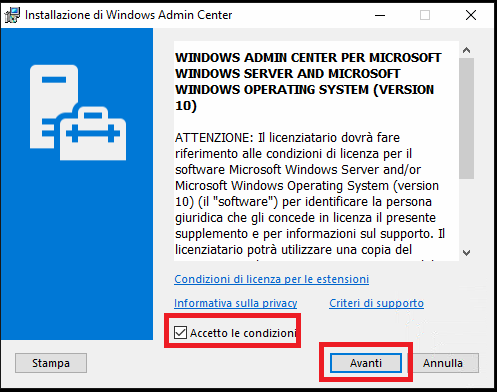Click the down arrow of the license scrollbar
Image resolution: width=497 pixels, height=392 pixels.
466,253
